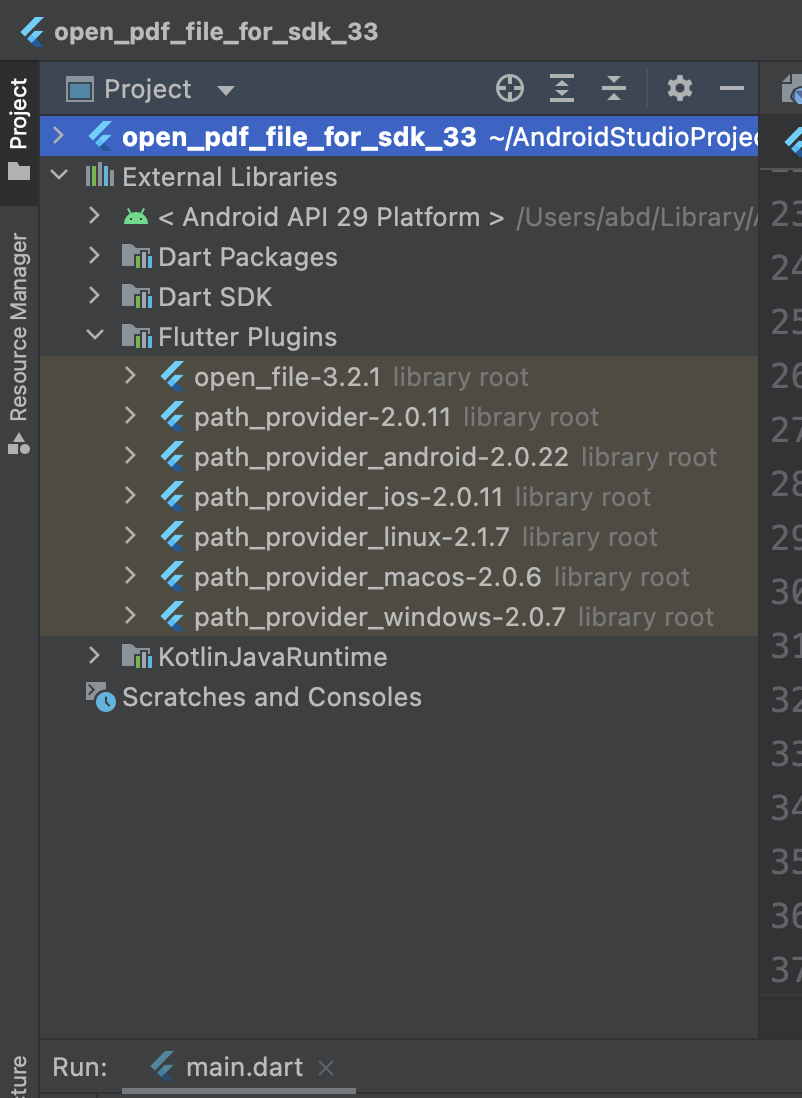Click the External Libraries bars icon
Viewport: 802px width, 1098px height.
click(100, 175)
